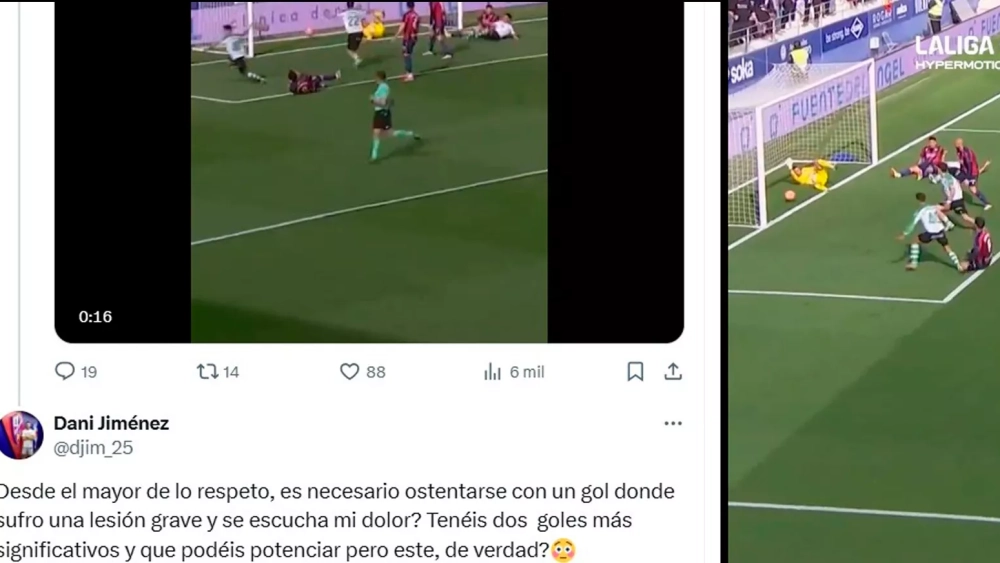Repost using the retweet arrows icon
Image resolution: width=1000 pixels, height=563 pixels.
click(x=207, y=371)
